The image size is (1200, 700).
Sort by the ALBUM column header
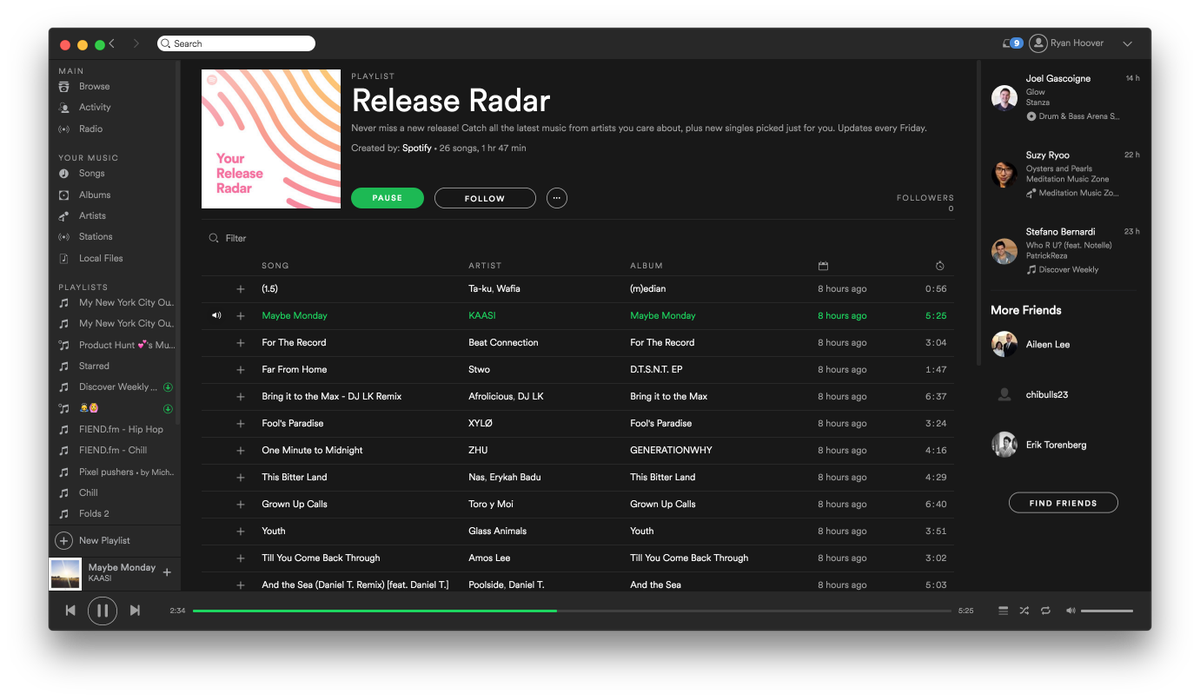pos(646,266)
